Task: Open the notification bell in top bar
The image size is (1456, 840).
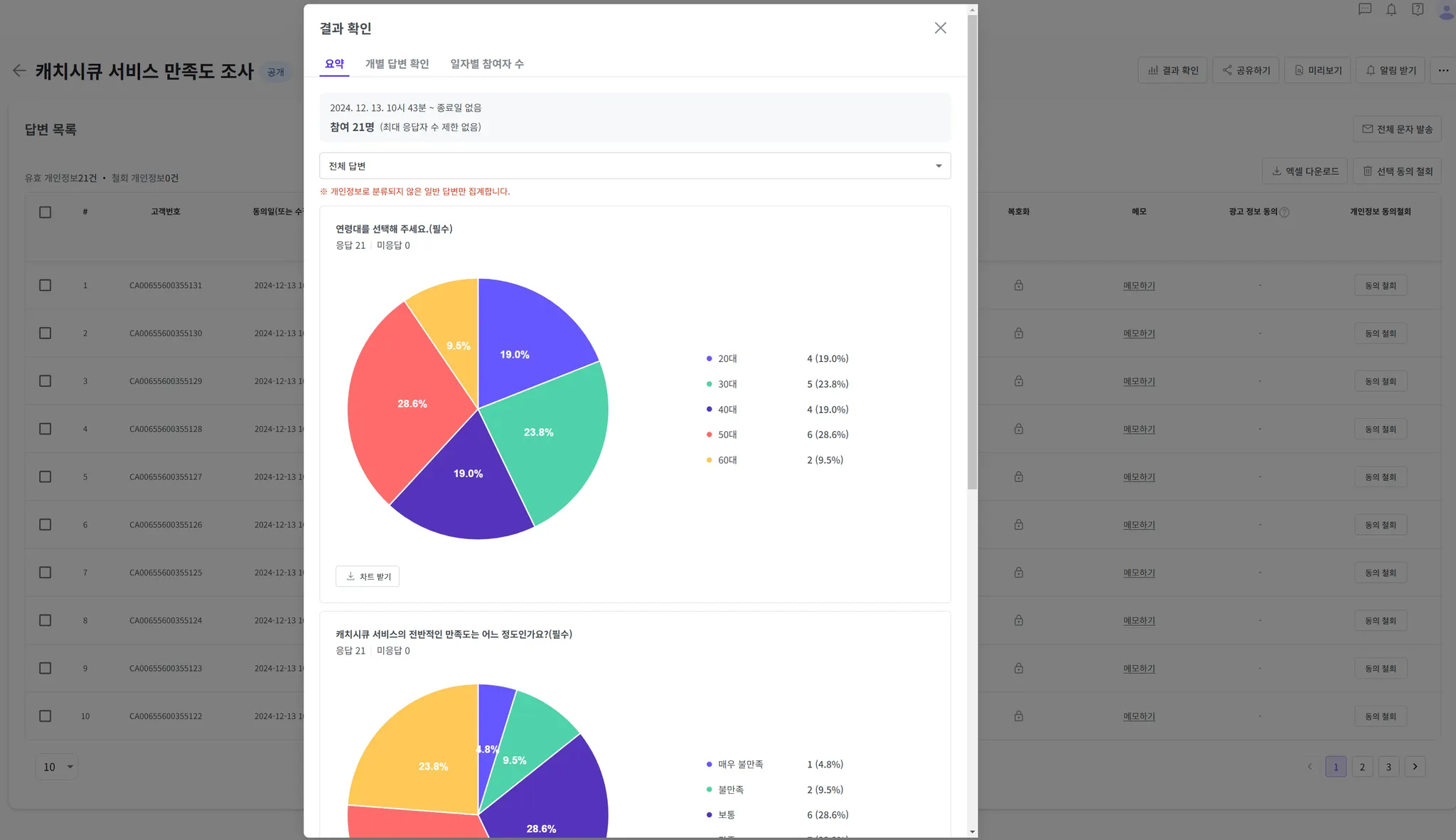Action: tap(1391, 10)
